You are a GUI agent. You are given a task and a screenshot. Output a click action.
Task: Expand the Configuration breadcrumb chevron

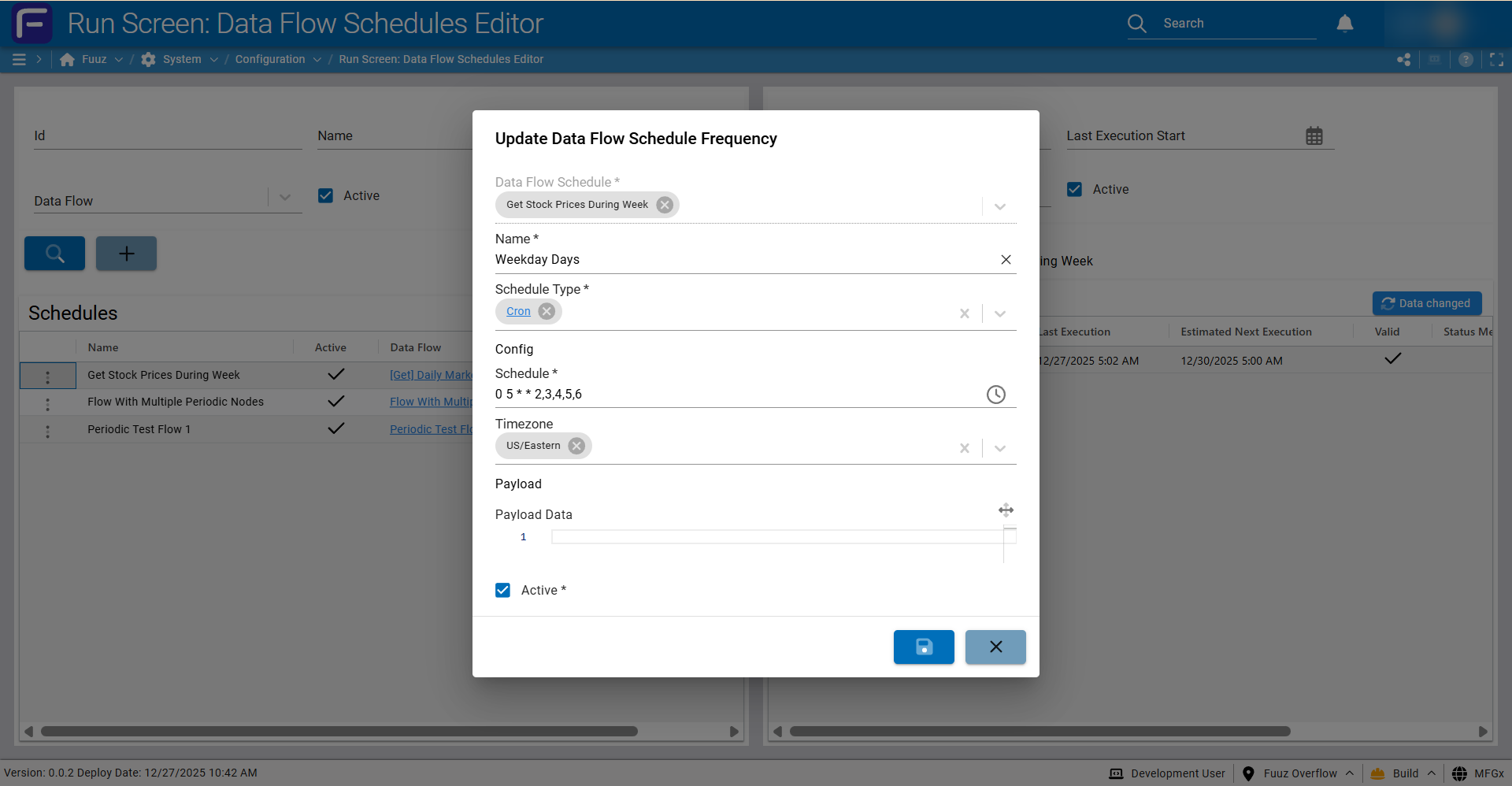coord(317,59)
